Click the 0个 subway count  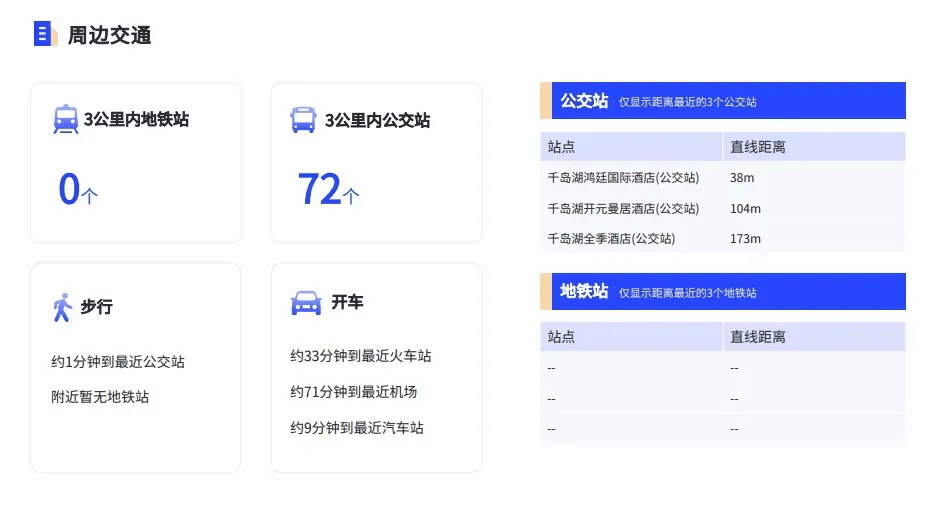[x=78, y=189]
